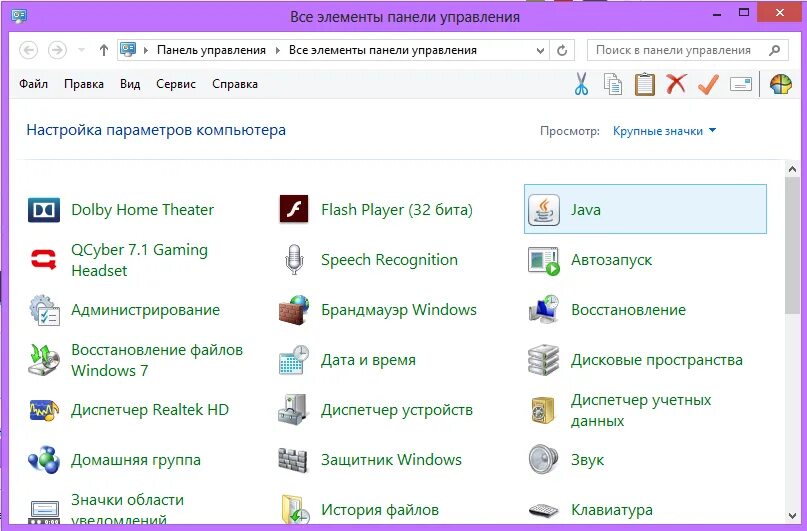Open the Вид menu
The height and width of the screenshot is (531, 807).
[130, 84]
